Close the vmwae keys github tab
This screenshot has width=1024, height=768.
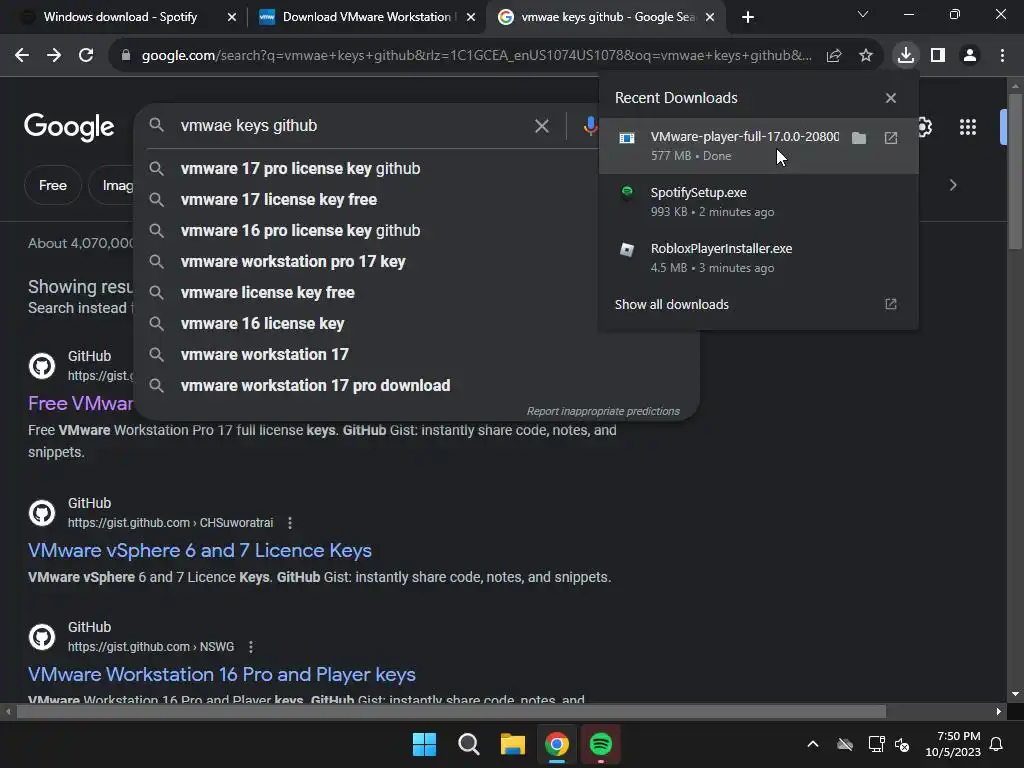[711, 18]
